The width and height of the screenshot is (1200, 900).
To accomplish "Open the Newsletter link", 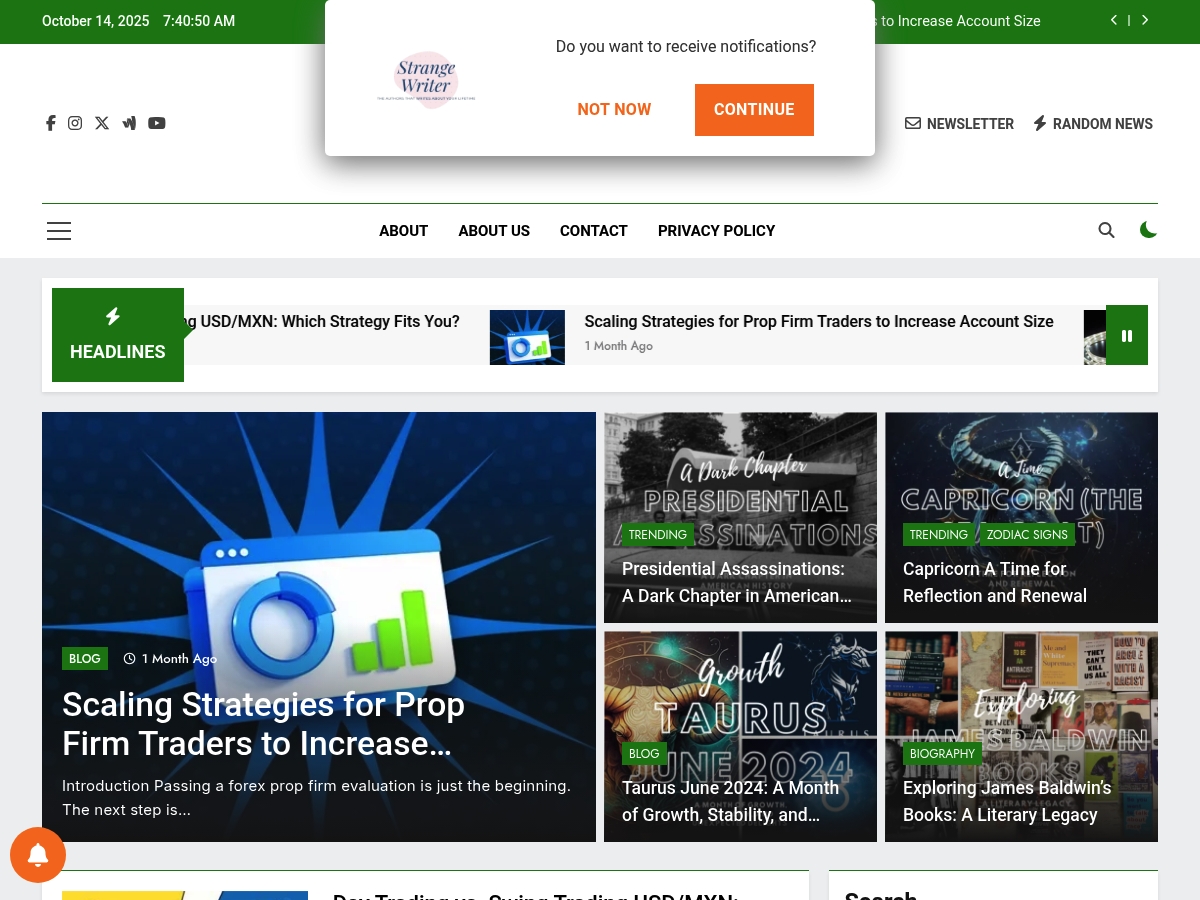I will [959, 124].
